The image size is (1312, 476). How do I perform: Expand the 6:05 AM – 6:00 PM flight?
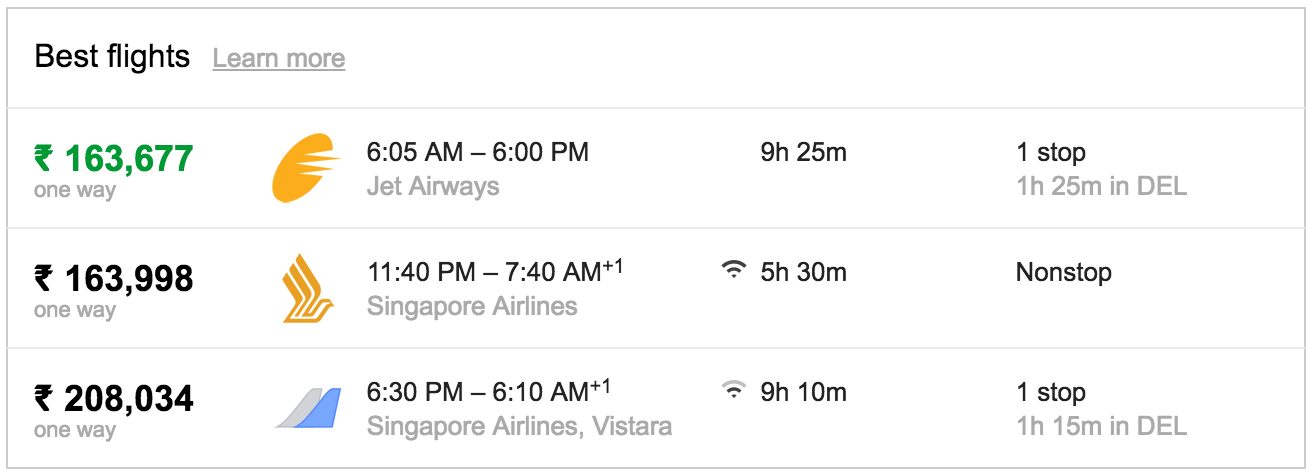pos(656,169)
